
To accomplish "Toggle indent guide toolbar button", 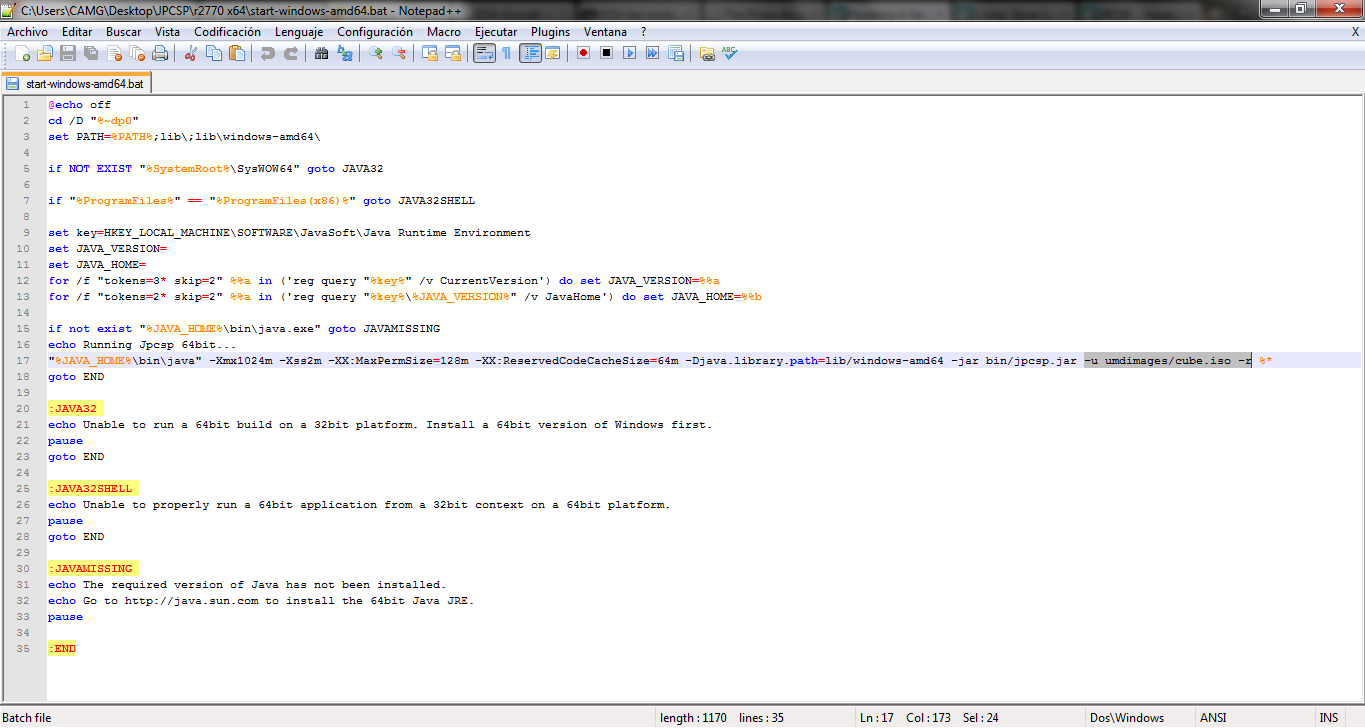I will pyautogui.click(x=530, y=53).
